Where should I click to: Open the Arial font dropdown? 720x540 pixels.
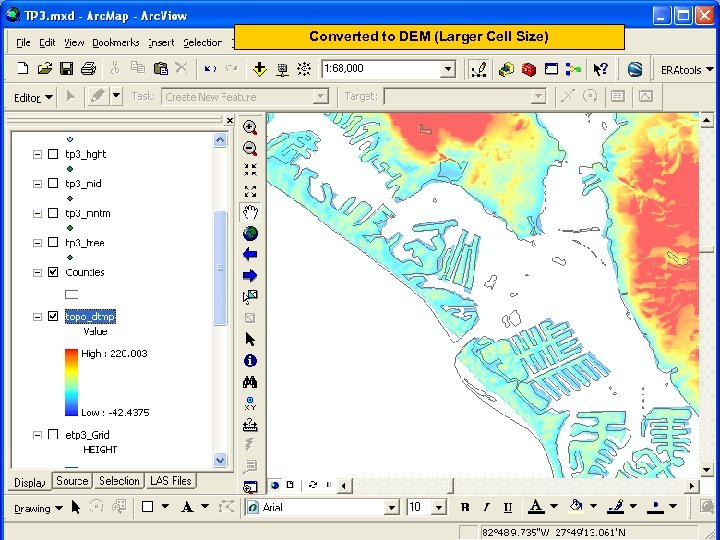tap(392, 507)
